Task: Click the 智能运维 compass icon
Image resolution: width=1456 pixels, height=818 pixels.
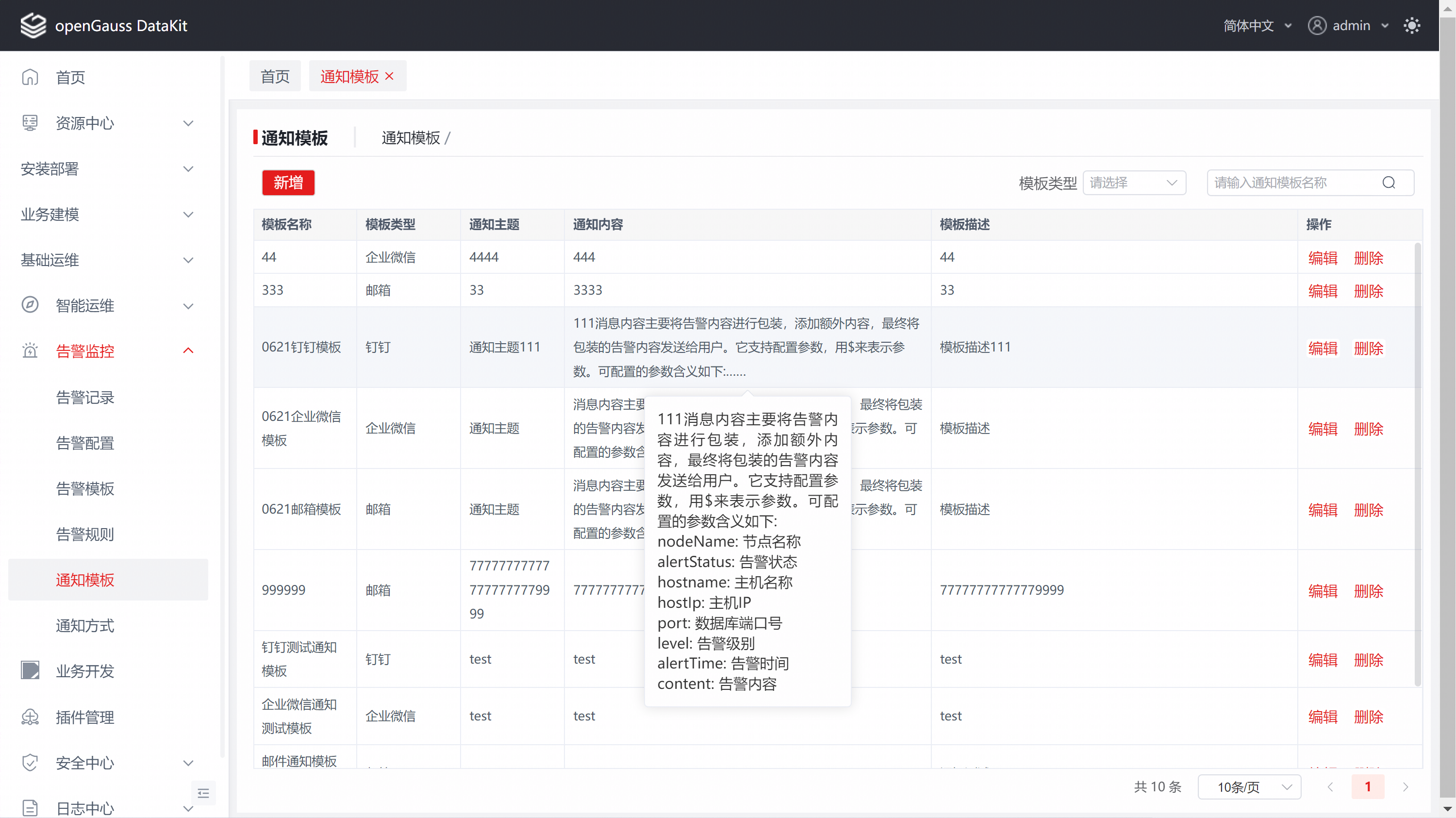Action: point(30,305)
